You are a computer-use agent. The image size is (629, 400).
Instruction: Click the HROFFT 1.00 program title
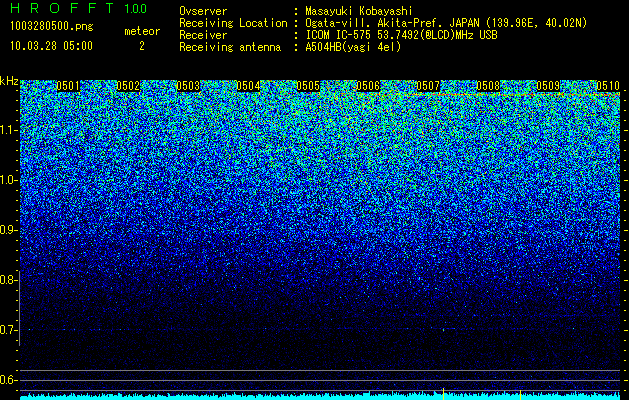coord(78,8)
